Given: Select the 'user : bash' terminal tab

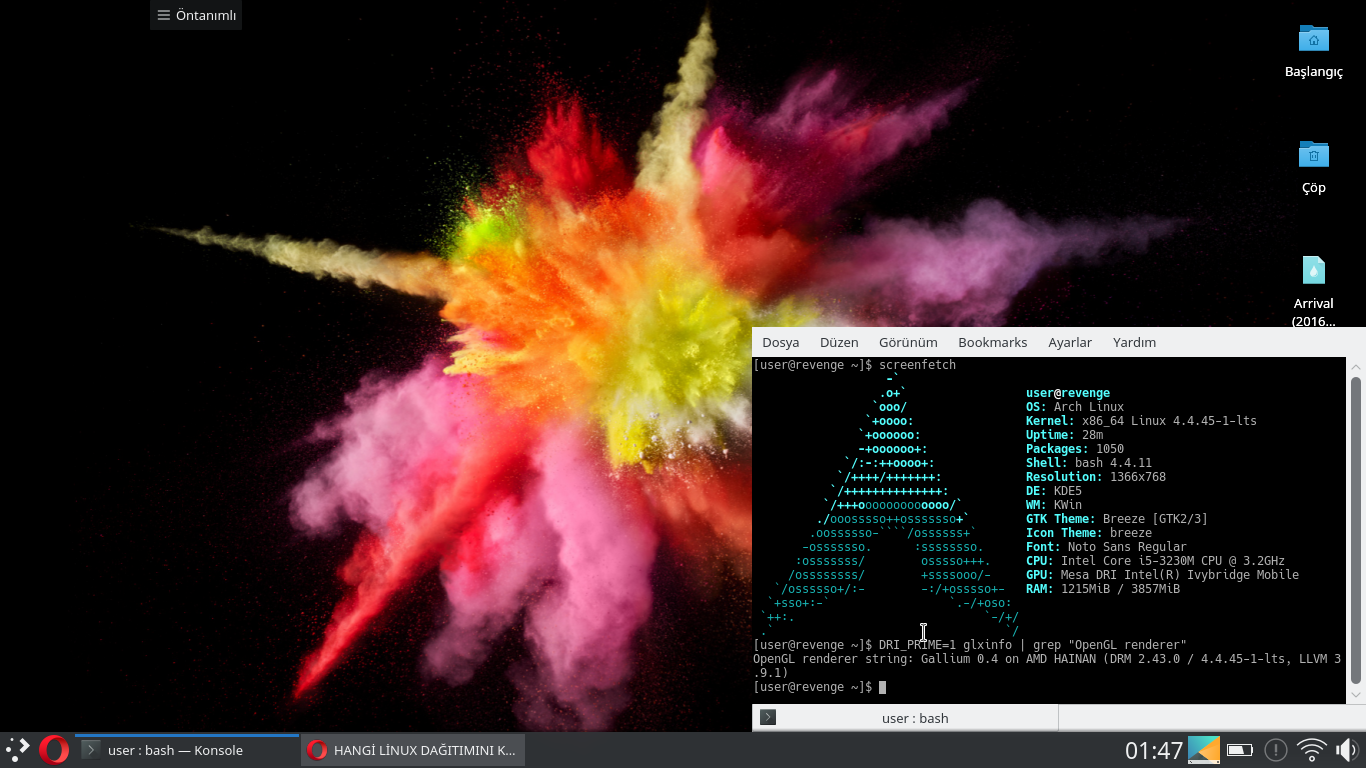Looking at the screenshot, I should tap(905, 718).
